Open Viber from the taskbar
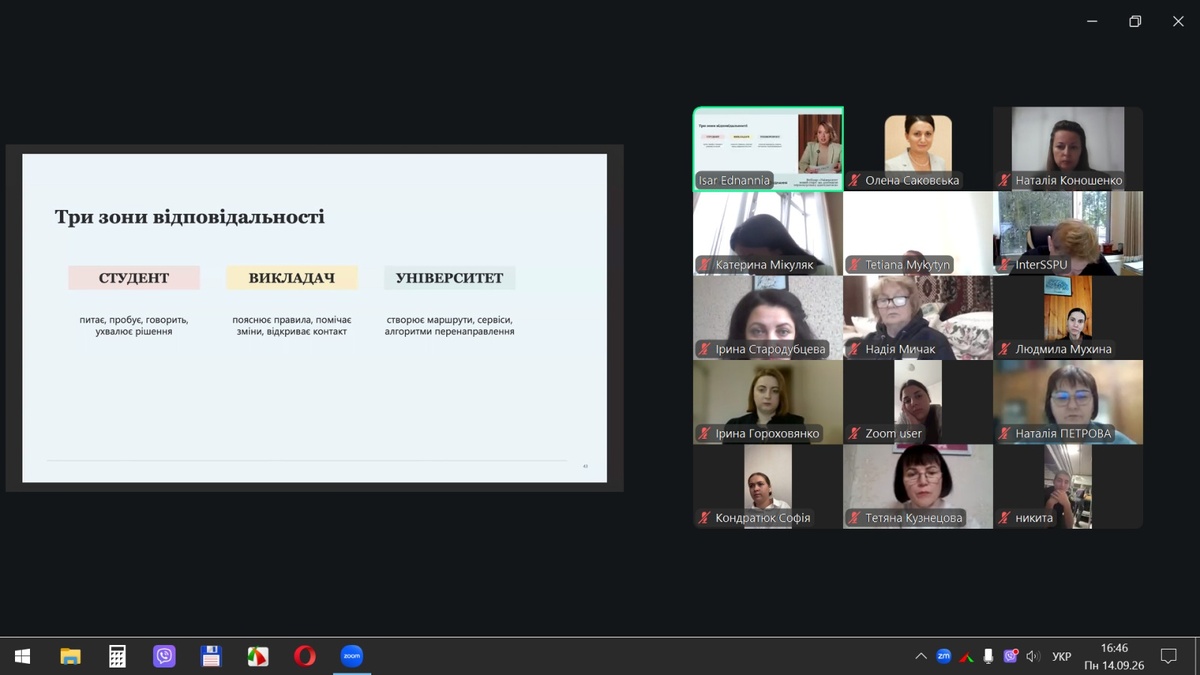The image size is (1200, 675). click(164, 656)
